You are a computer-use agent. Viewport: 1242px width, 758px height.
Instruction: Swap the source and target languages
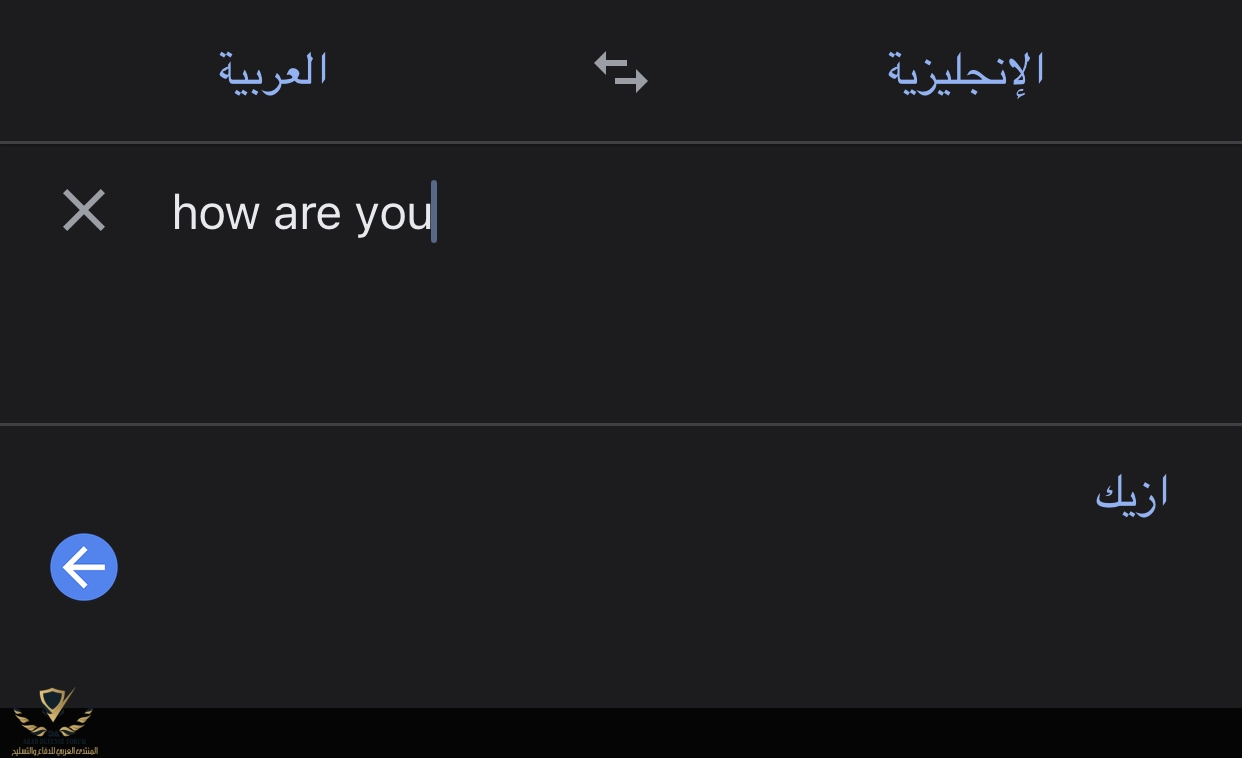(x=621, y=72)
